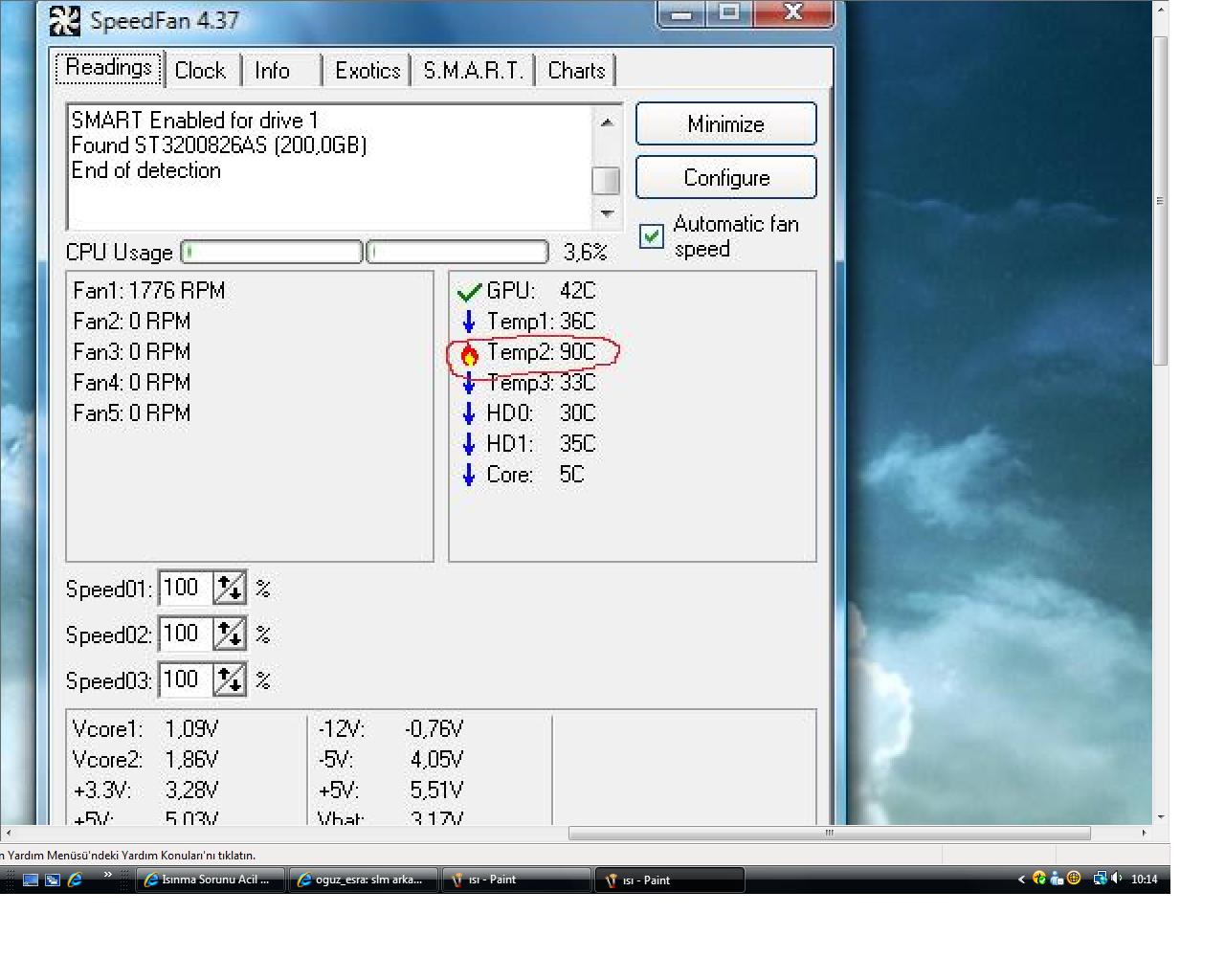
Task: Click the second CPU Usage bar
Action: coord(457,252)
